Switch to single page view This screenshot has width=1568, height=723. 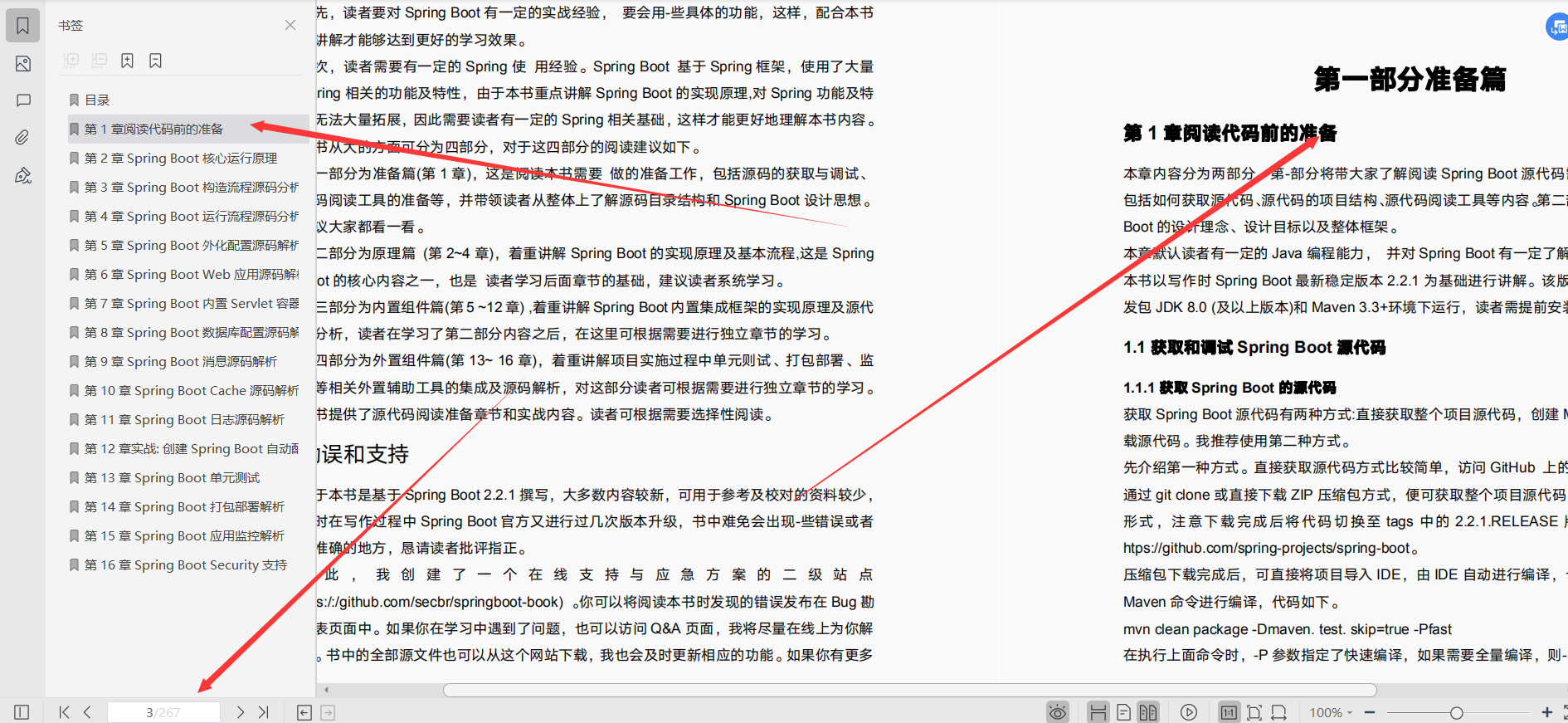click(1123, 712)
